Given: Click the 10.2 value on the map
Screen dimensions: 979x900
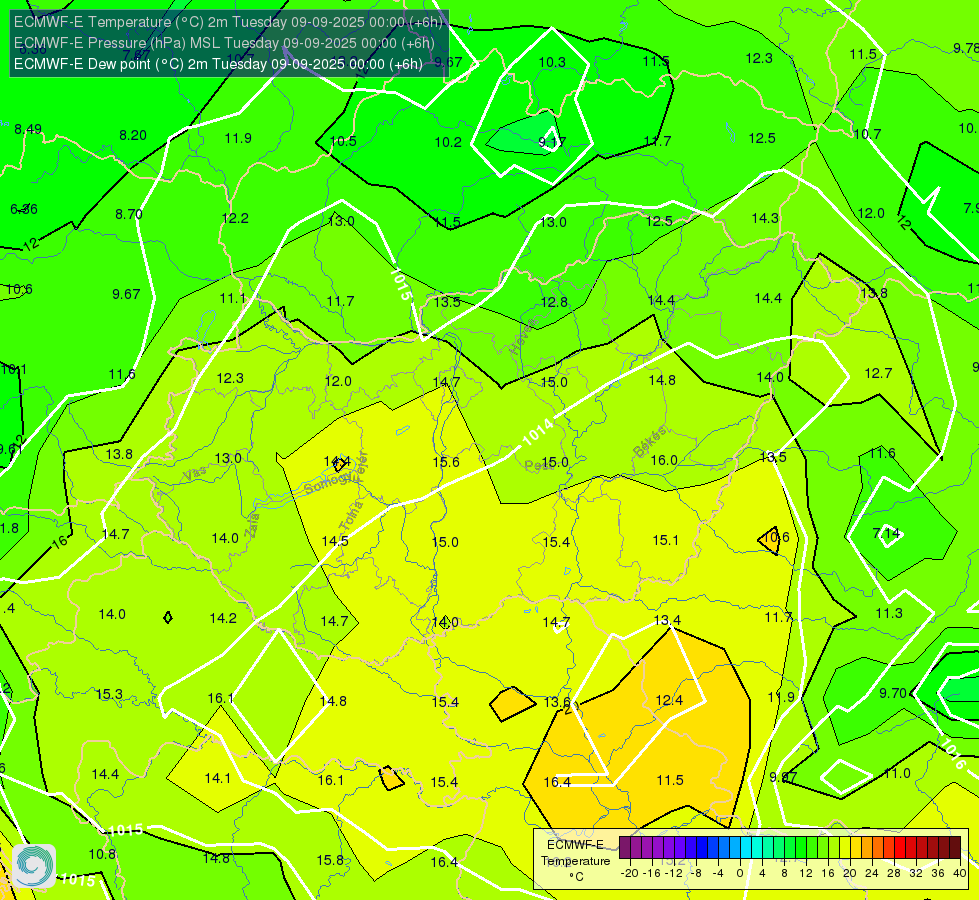Looking at the screenshot, I should 448,142.
